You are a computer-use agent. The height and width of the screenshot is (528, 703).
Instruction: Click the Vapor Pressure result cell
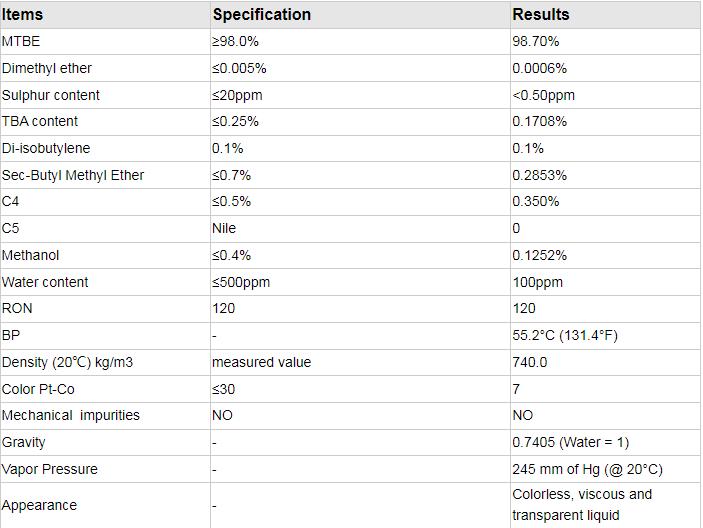[x=587, y=469]
